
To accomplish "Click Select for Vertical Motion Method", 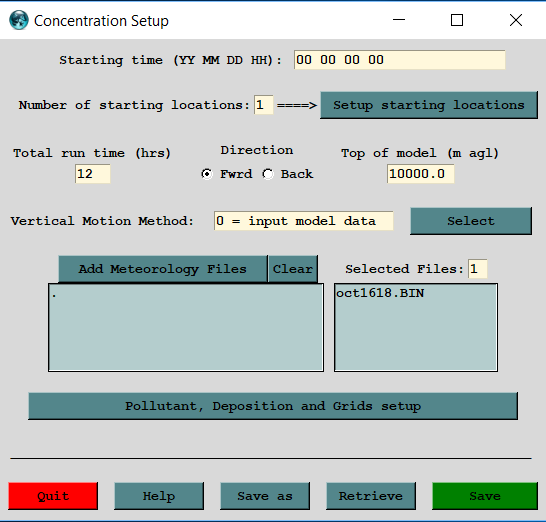I will 471,221.
